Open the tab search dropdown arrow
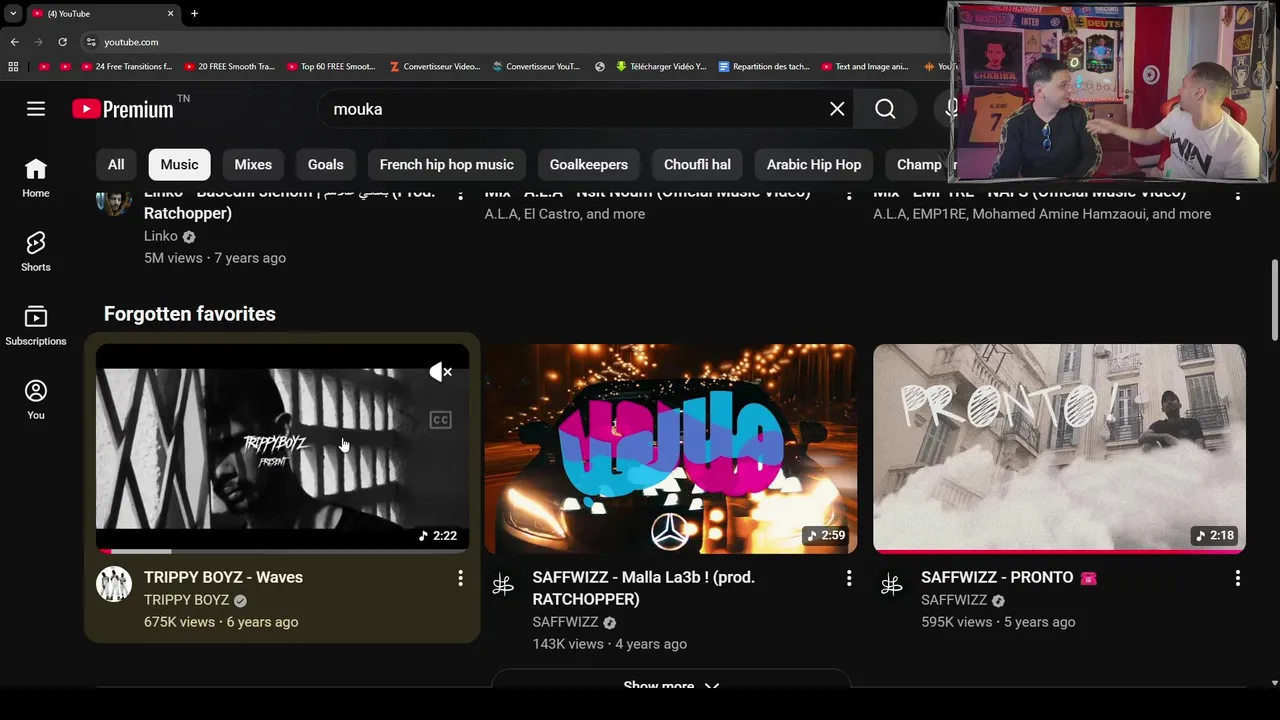This screenshot has width=1280, height=720. click(x=13, y=13)
